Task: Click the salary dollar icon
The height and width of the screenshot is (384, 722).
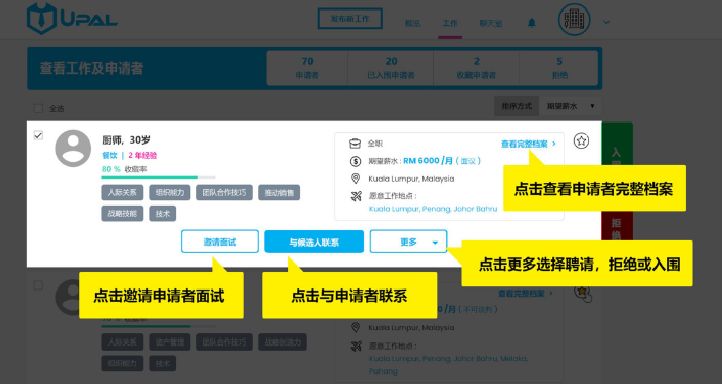Action: point(355,161)
